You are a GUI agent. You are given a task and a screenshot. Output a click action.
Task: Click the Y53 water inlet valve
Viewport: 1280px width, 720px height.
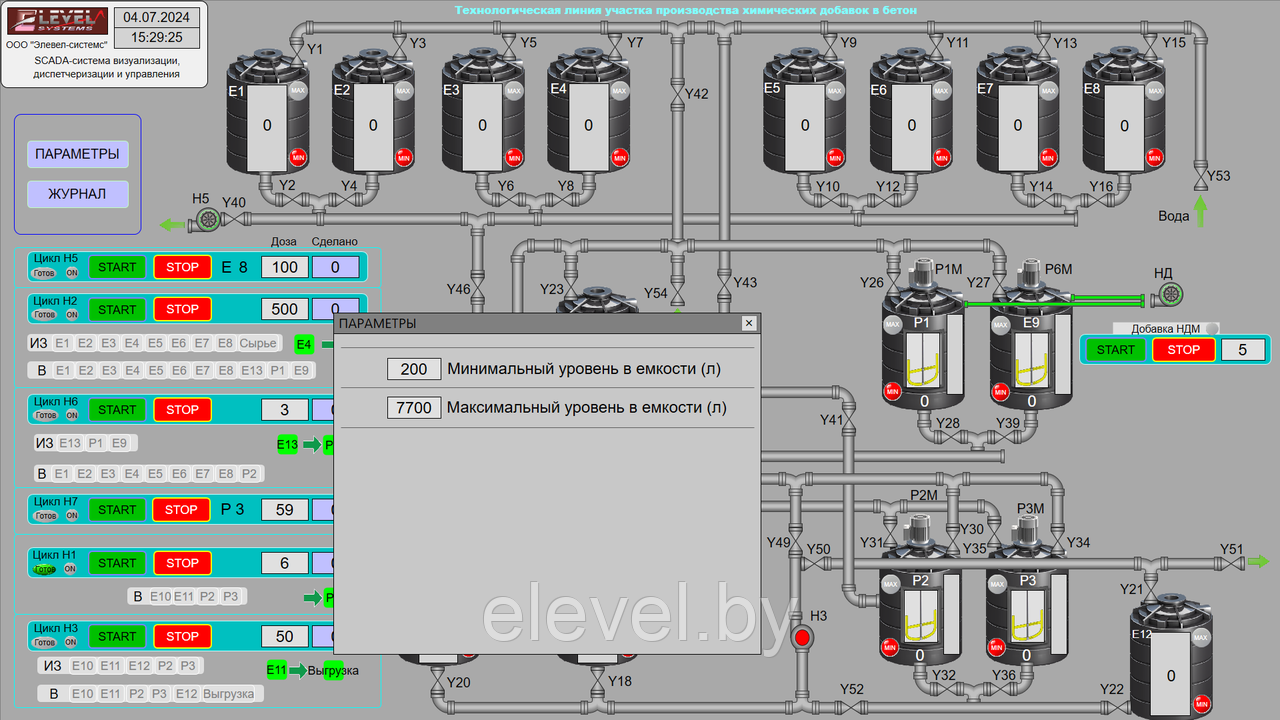click(x=1199, y=177)
